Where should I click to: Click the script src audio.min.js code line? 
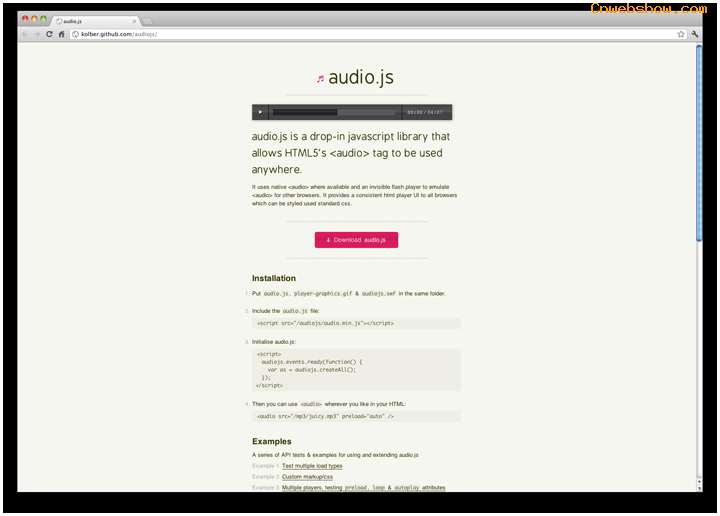[x=356, y=323]
